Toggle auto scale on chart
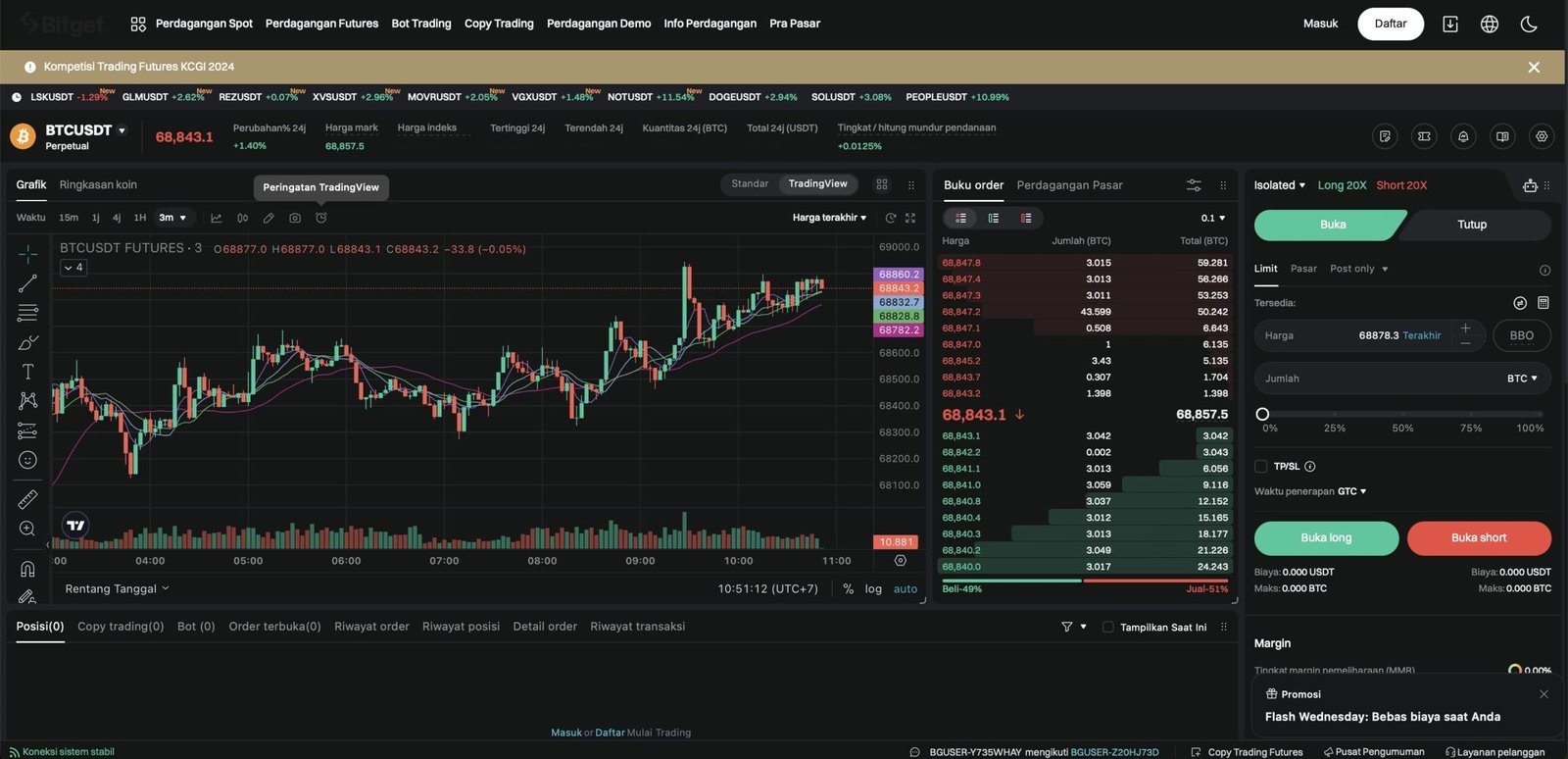 point(906,589)
